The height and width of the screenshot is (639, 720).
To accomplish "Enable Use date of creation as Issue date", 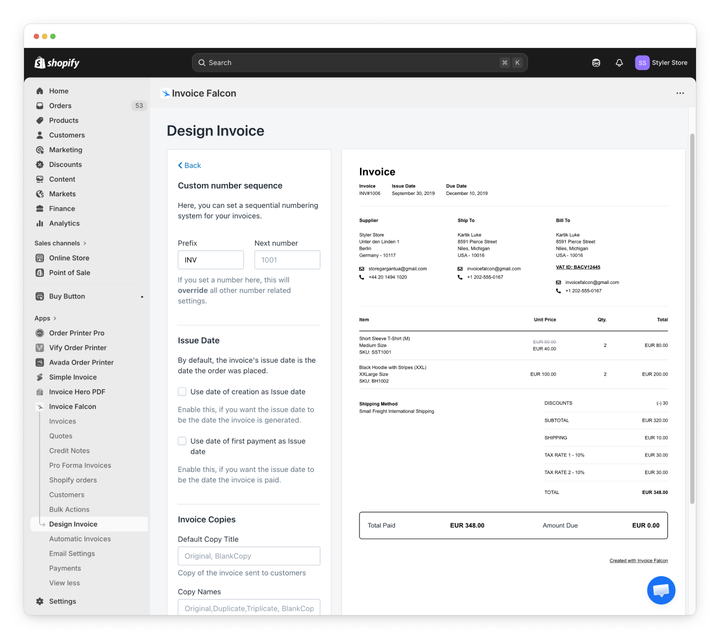I will tap(182, 392).
